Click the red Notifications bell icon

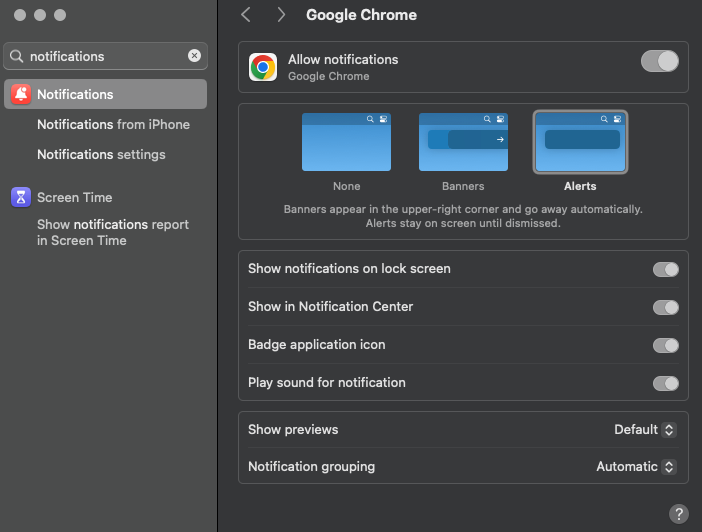[x=21, y=94]
